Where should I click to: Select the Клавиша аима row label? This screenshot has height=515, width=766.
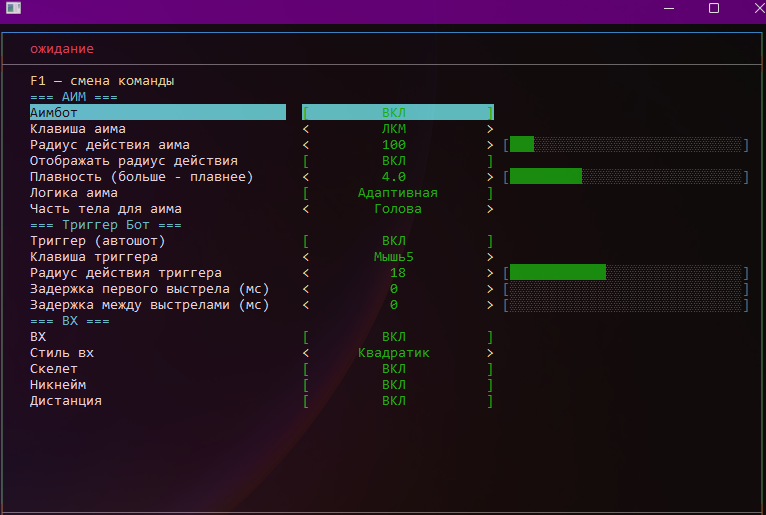[78, 129]
